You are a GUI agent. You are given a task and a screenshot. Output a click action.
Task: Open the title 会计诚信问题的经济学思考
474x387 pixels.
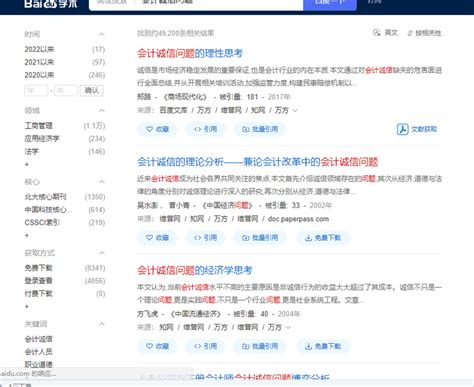(195, 270)
